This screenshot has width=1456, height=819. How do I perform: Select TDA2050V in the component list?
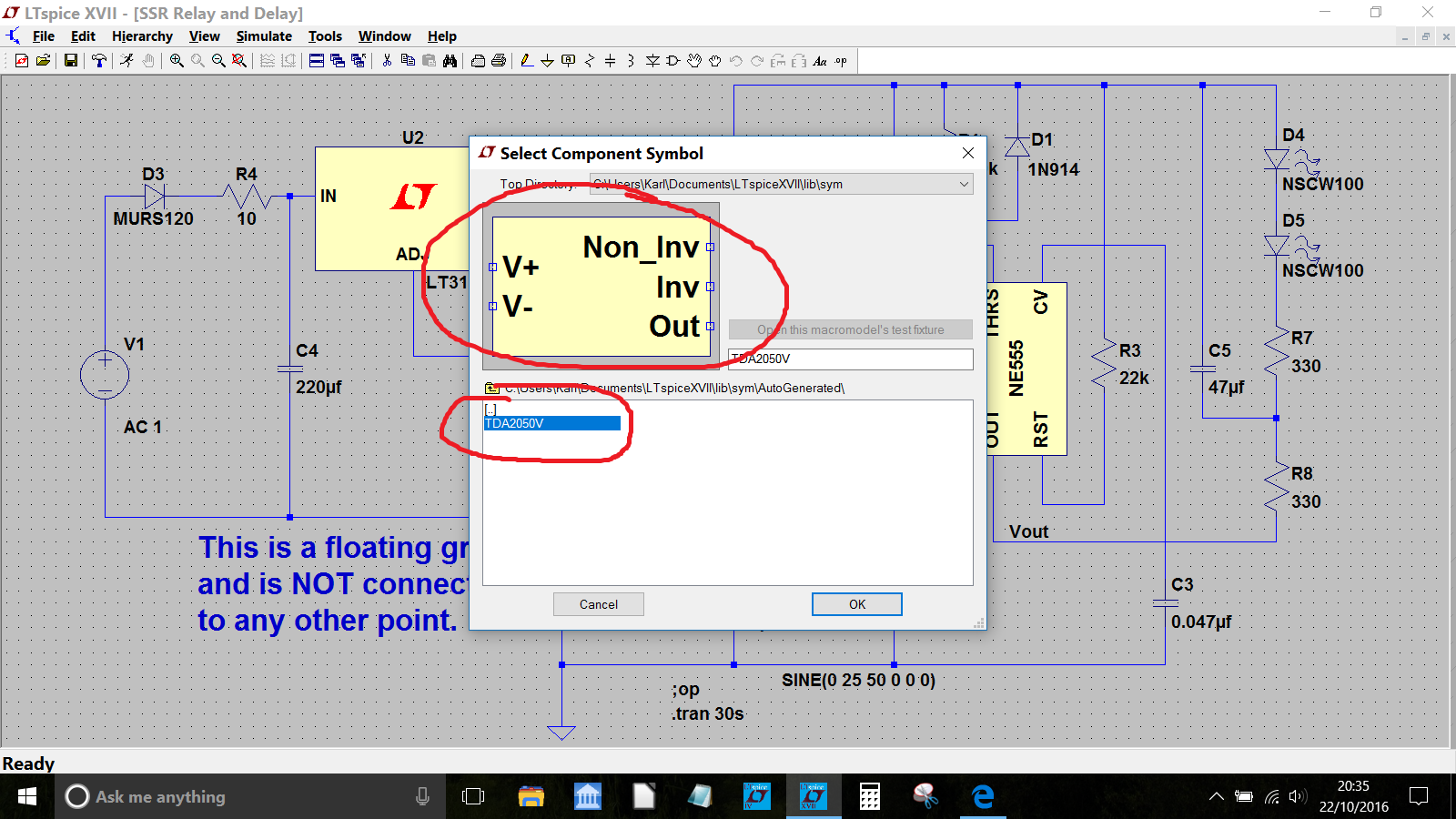click(x=551, y=423)
